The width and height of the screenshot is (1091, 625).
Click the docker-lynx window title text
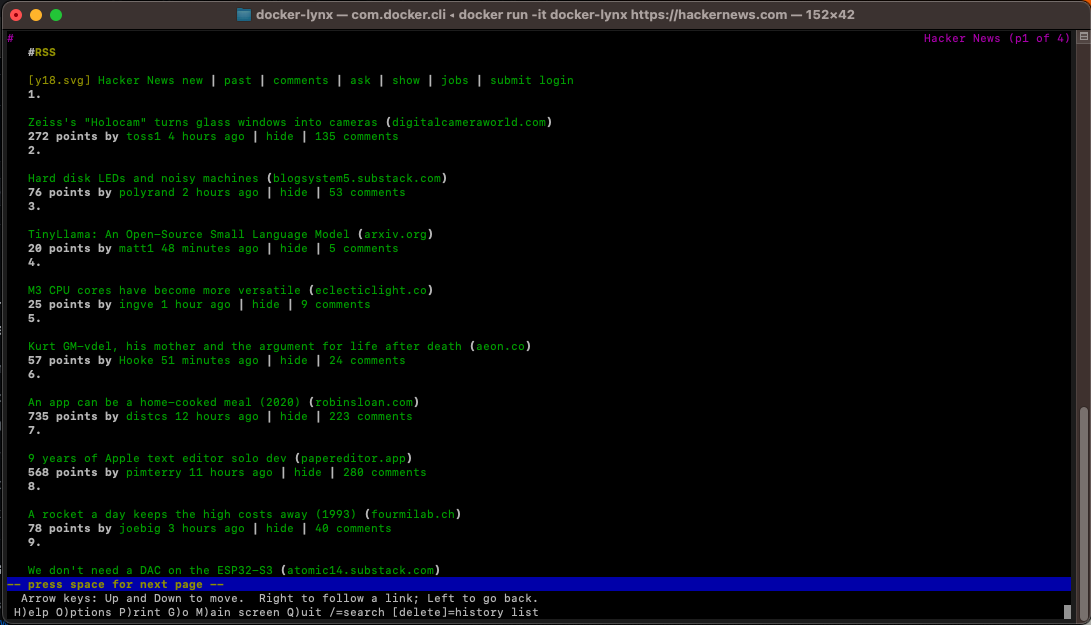point(555,15)
